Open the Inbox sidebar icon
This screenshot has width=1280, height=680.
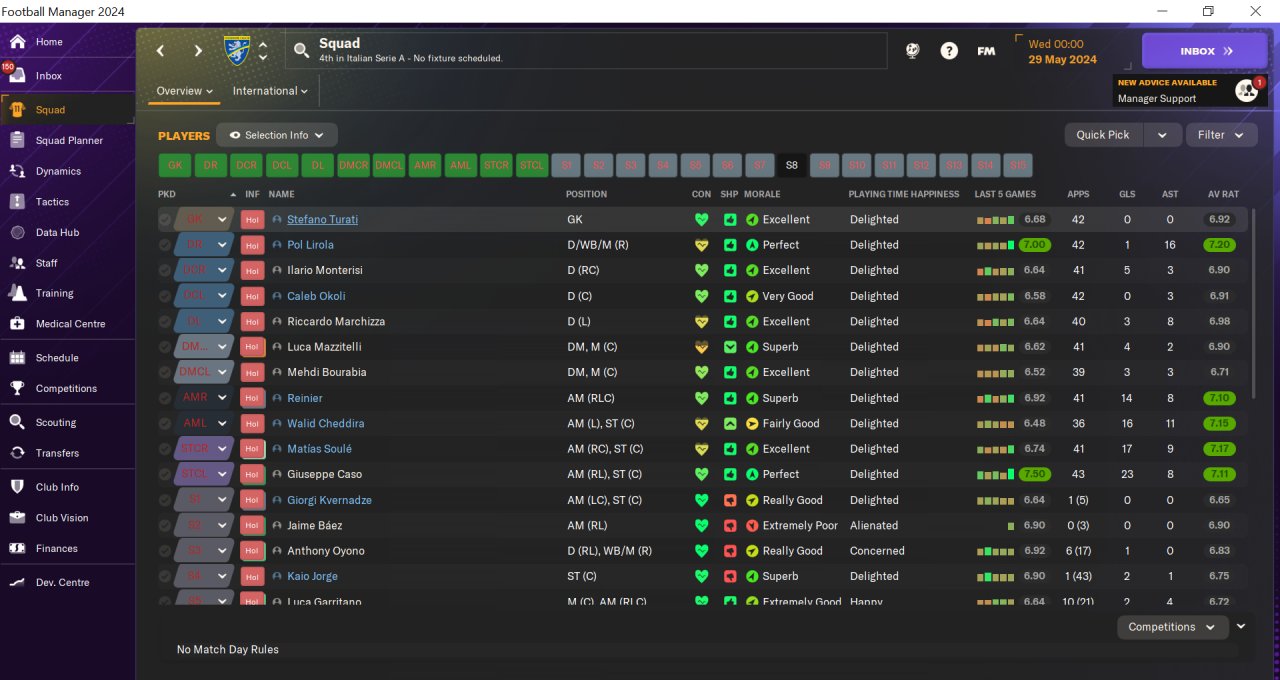17,76
